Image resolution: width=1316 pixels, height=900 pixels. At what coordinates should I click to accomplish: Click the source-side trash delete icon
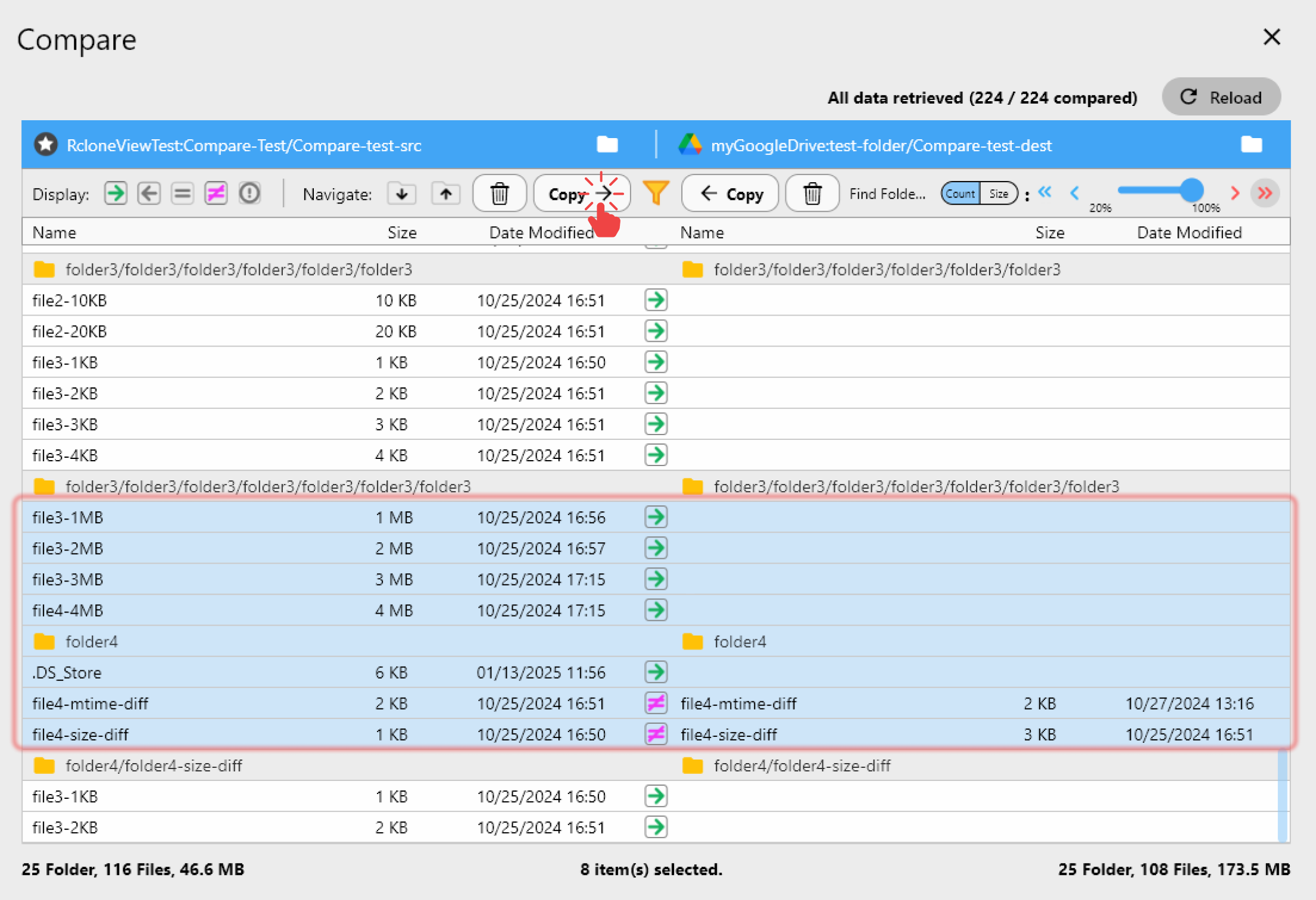[500, 193]
